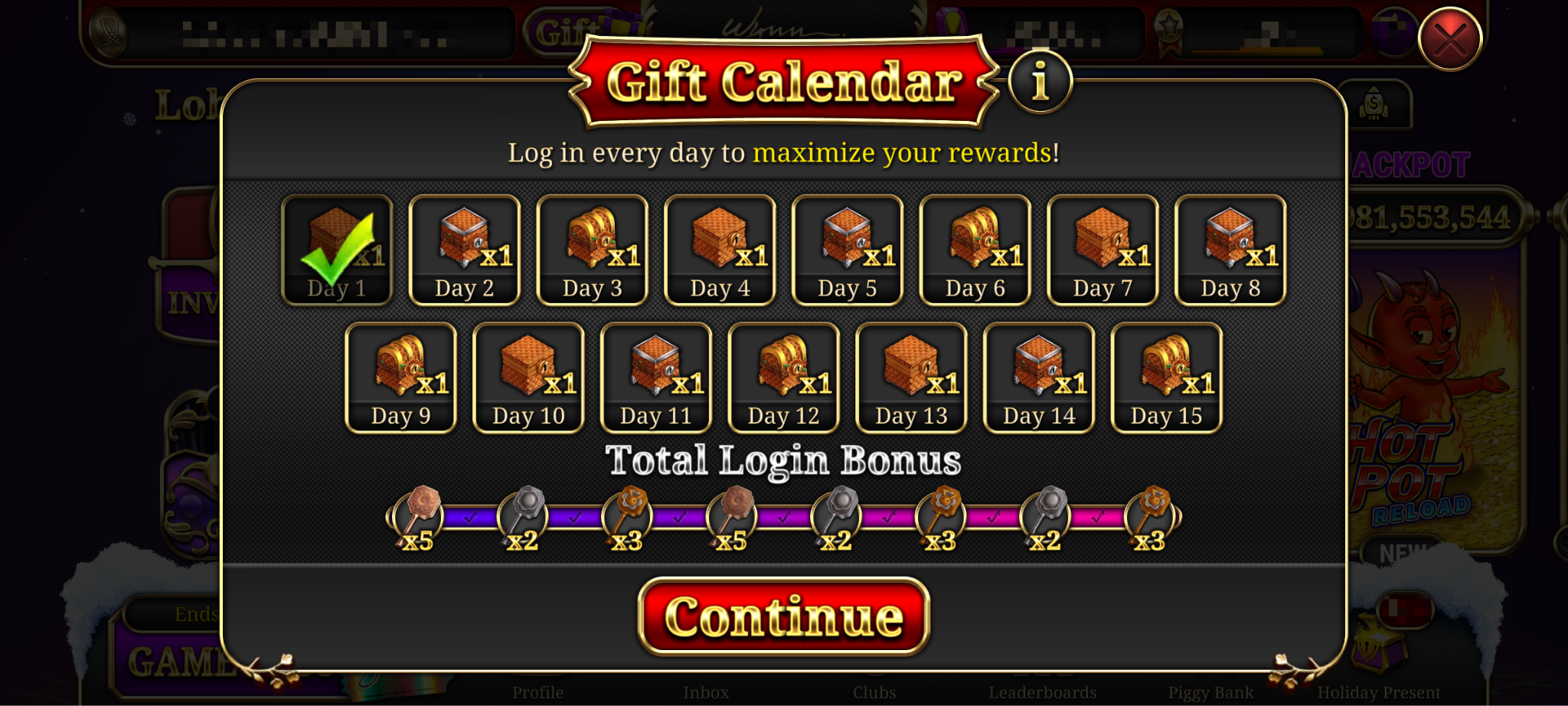Select the Day 2 chest reward
Image resolution: width=1568 pixels, height=706 pixels.
(x=465, y=250)
